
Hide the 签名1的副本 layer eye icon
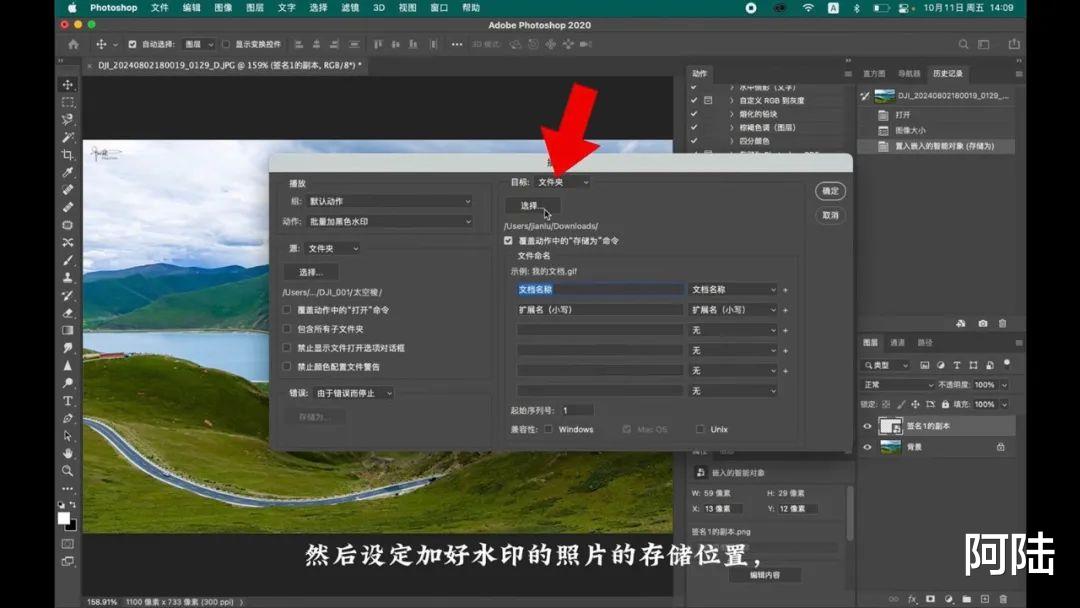[867, 426]
